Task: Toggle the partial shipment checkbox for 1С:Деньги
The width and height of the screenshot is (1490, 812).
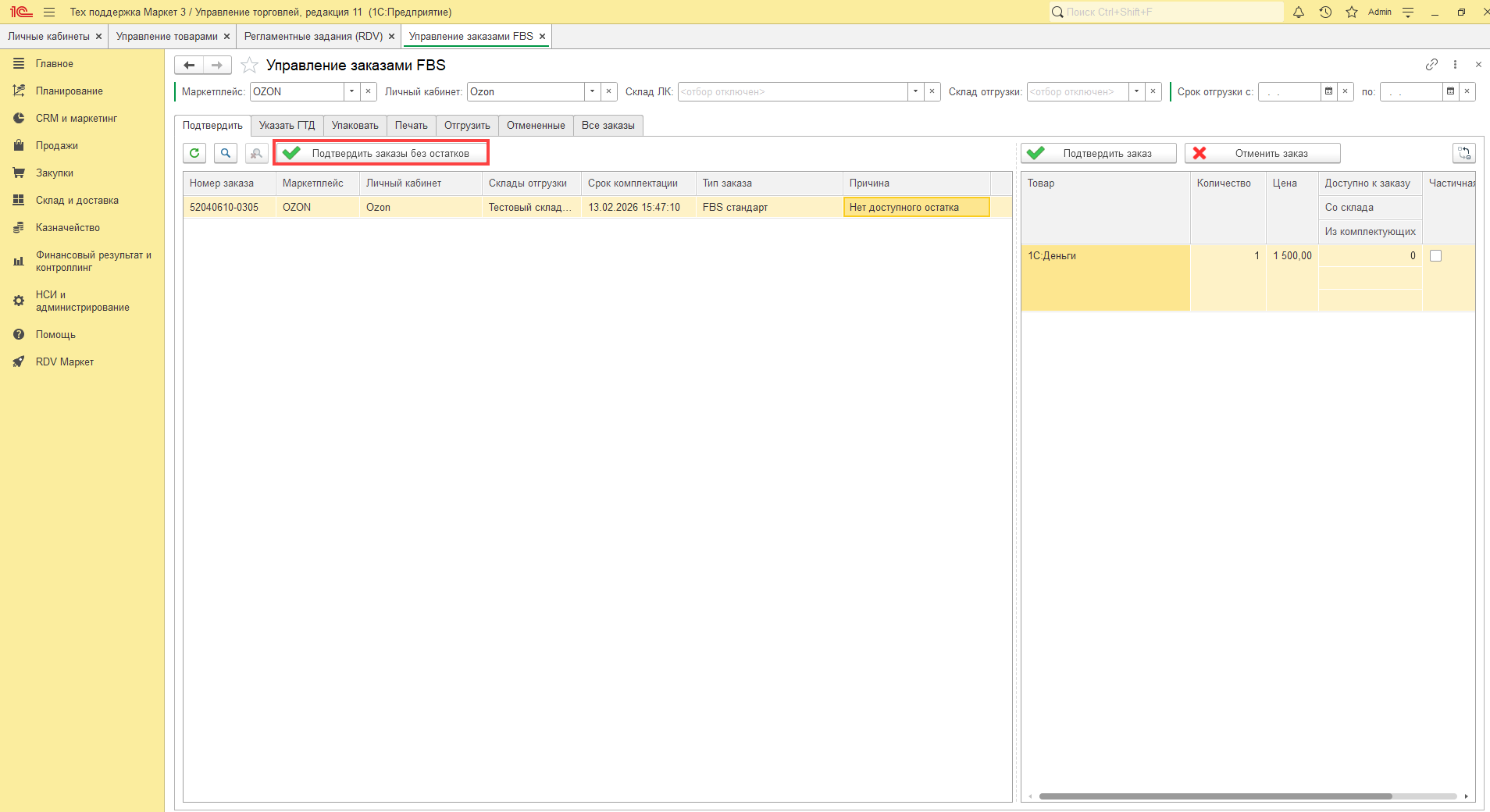Action: click(x=1435, y=255)
